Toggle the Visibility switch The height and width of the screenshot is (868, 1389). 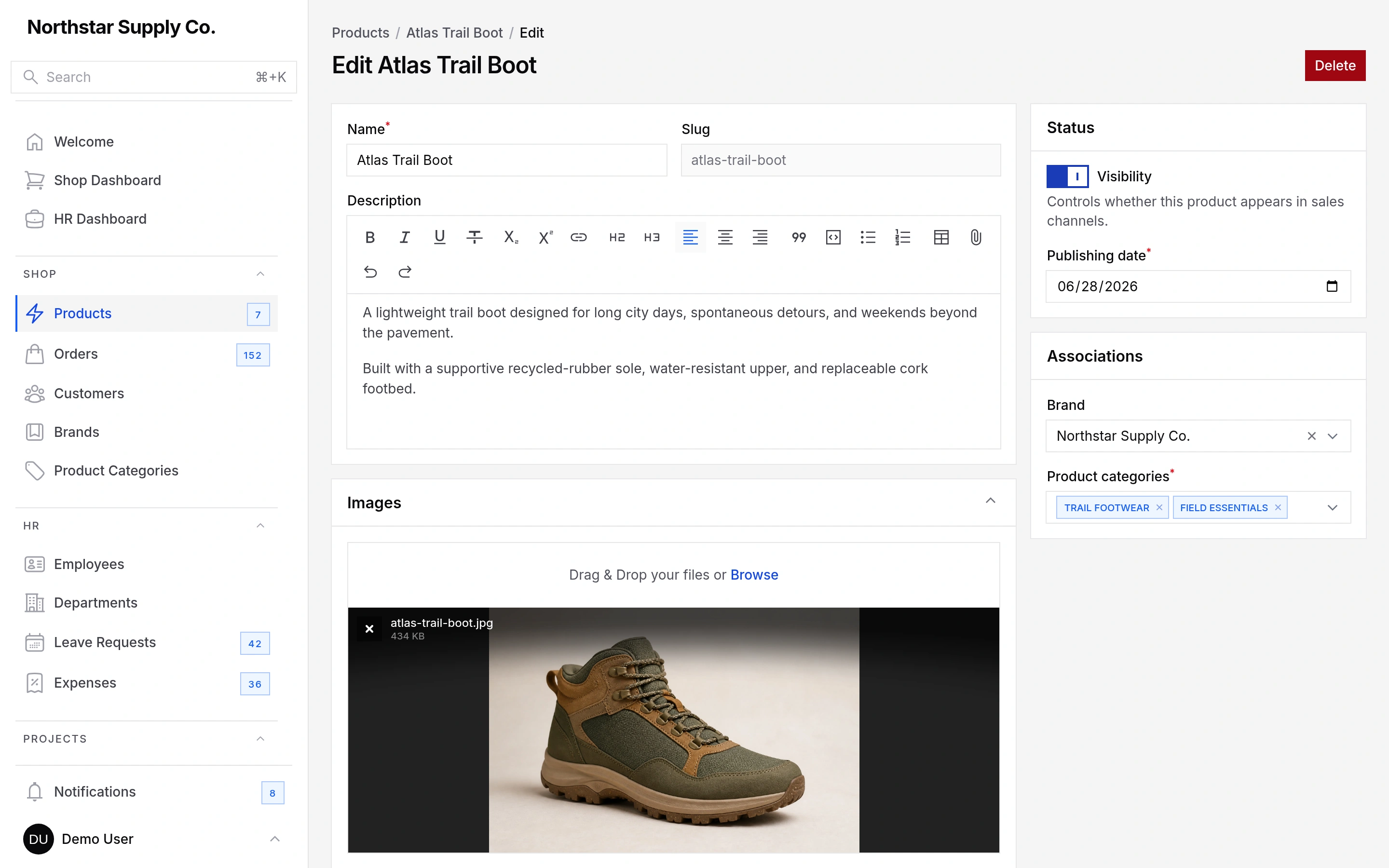(x=1067, y=176)
